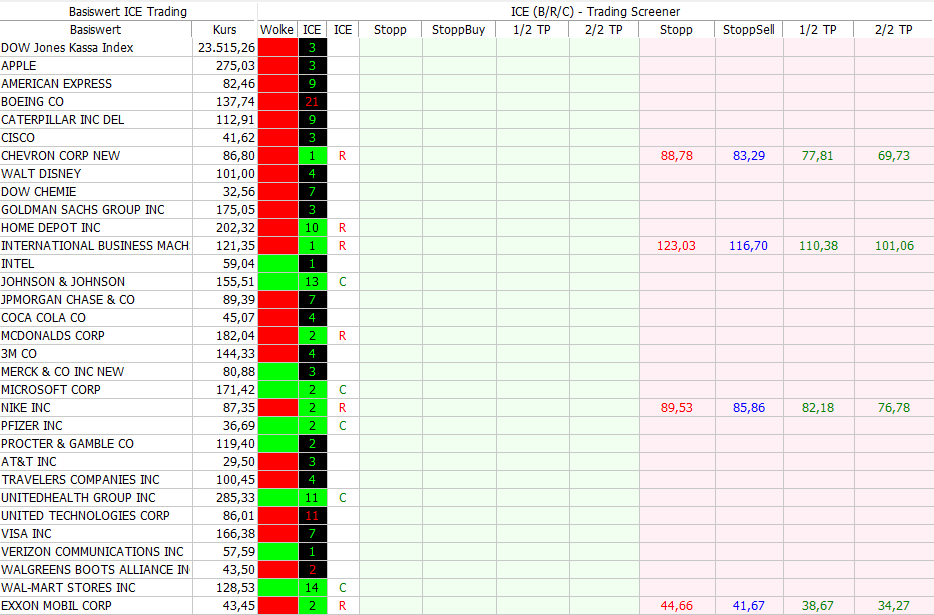This screenshot has width=934, height=615.
Task: Click the 'Basiswert ICE Trading' group header
Action: pos(128,11)
